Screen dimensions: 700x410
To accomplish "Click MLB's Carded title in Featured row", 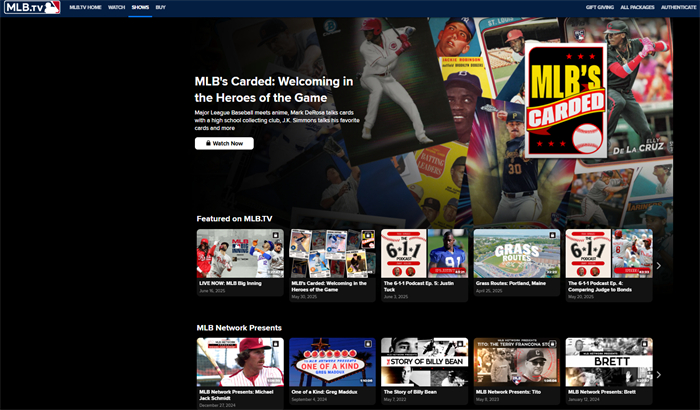I will point(329,286).
